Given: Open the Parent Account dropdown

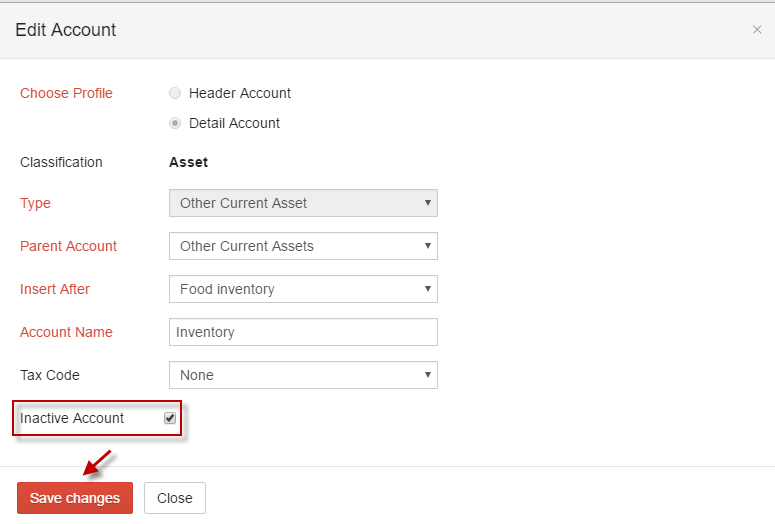Looking at the screenshot, I should point(303,246).
